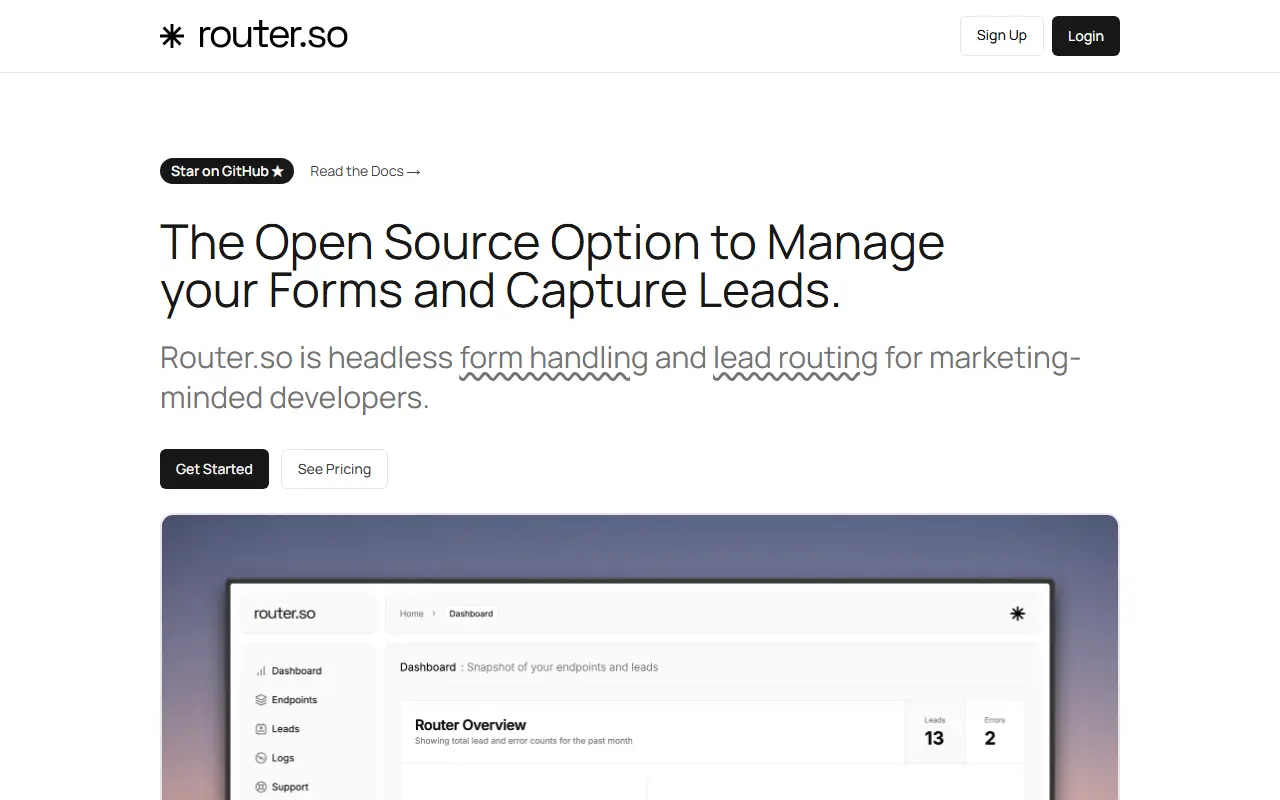Select Dashboard in the preview sidebar
Image resolution: width=1280 pixels, height=800 pixels.
[296, 671]
